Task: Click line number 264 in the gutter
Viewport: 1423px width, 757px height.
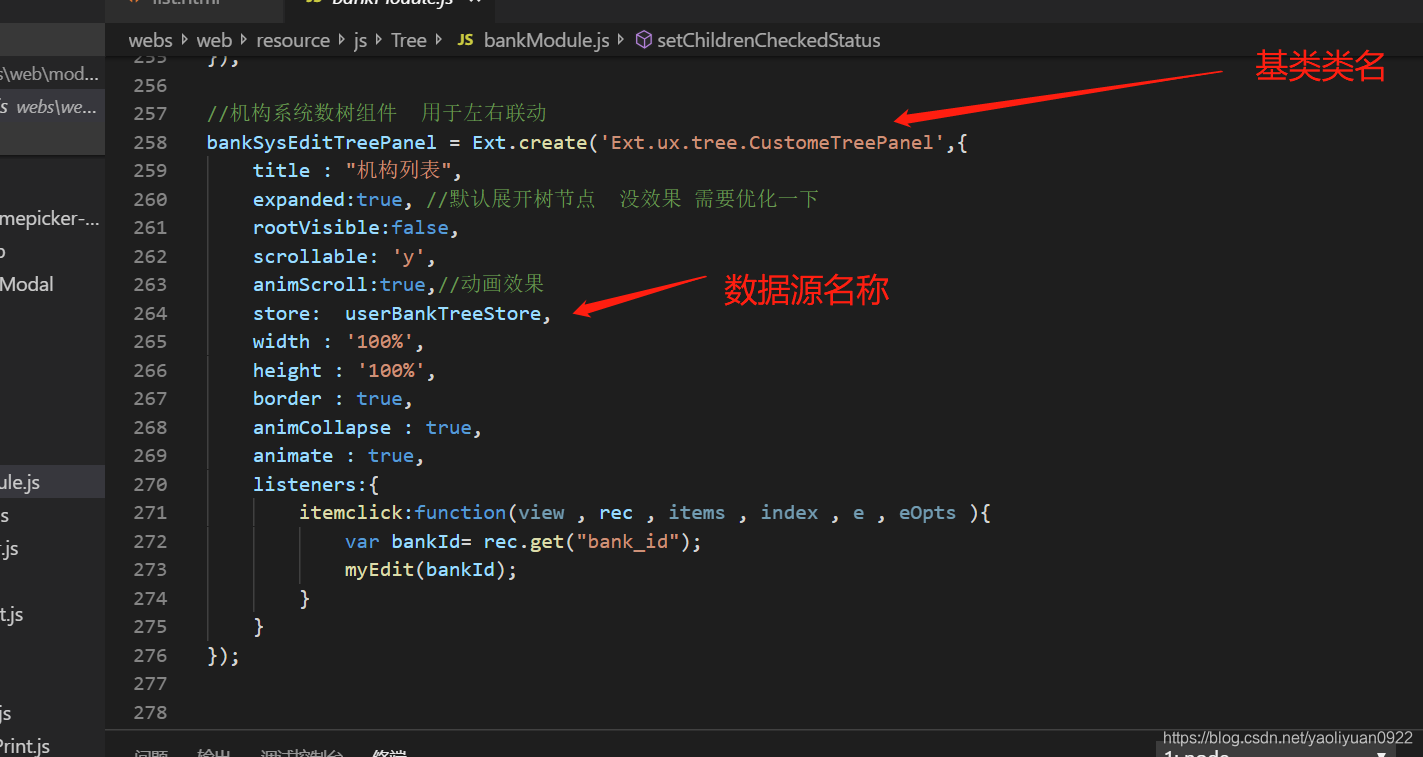Action: (x=150, y=313)
